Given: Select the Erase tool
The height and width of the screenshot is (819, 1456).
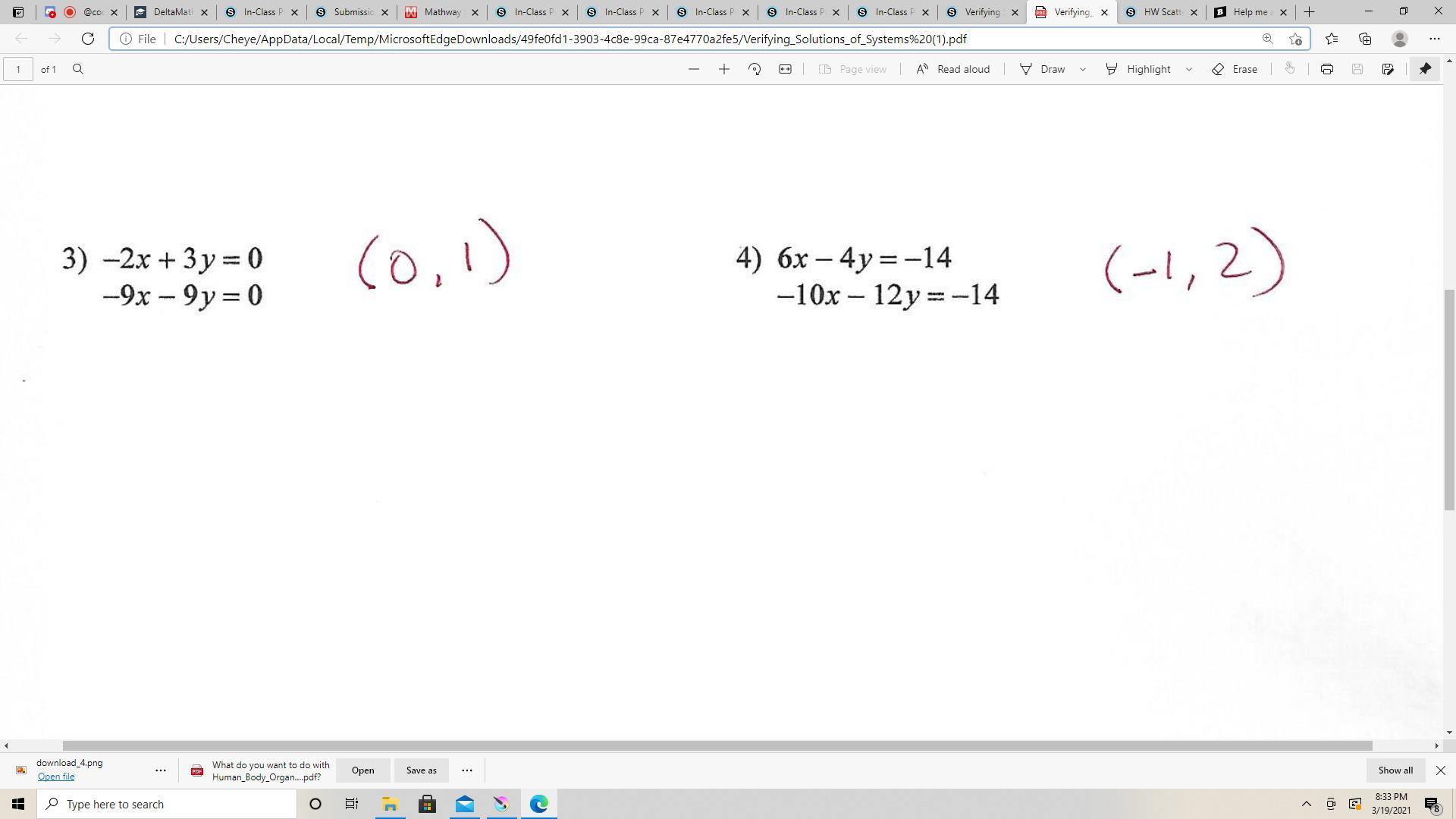Looking at the screenshot, I should (x=1235, y=69).
